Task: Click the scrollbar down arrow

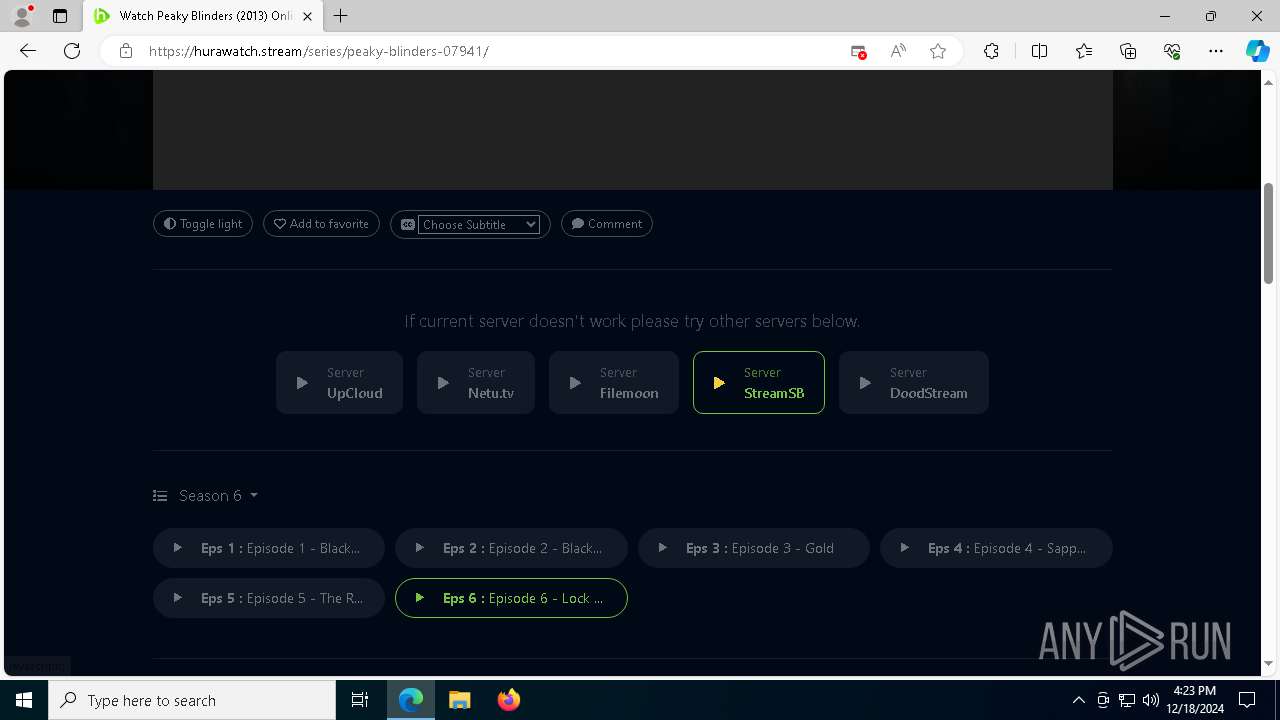Action: [x=1269, y=663]
